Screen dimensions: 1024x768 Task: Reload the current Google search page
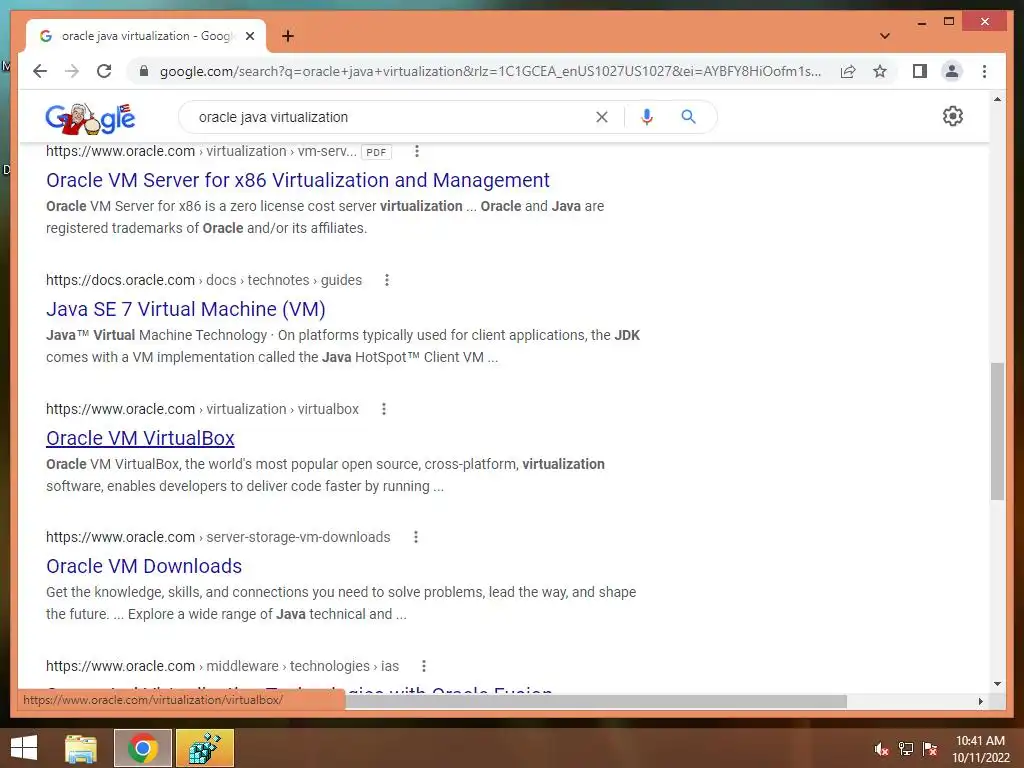(x=104, y=71)
